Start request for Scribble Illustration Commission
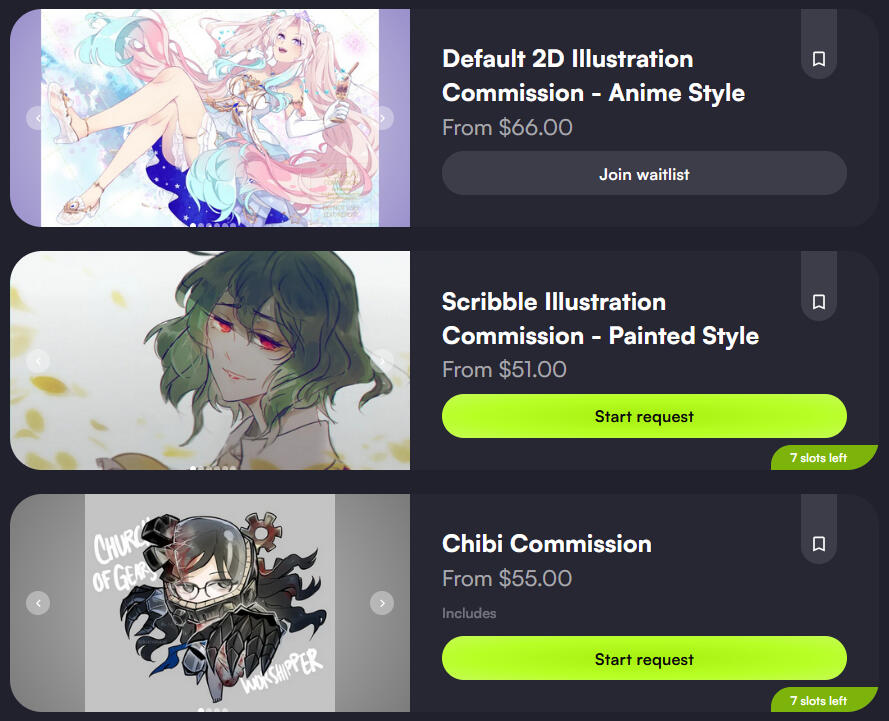Image resolution: width=889 pixels, height=721 pixels. (x=644, y=416)
